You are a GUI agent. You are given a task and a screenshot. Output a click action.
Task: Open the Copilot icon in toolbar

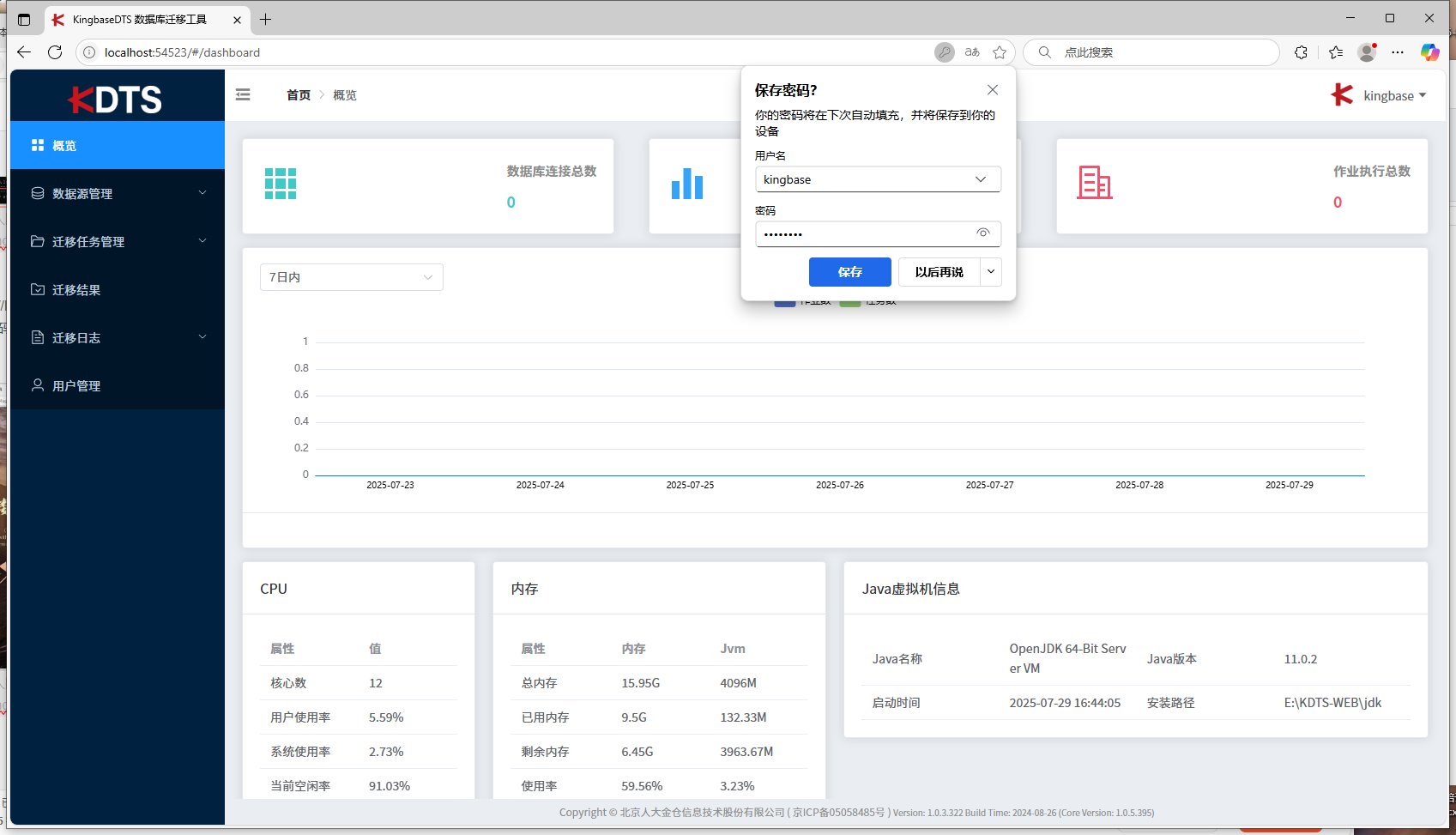coord(1429,52)
